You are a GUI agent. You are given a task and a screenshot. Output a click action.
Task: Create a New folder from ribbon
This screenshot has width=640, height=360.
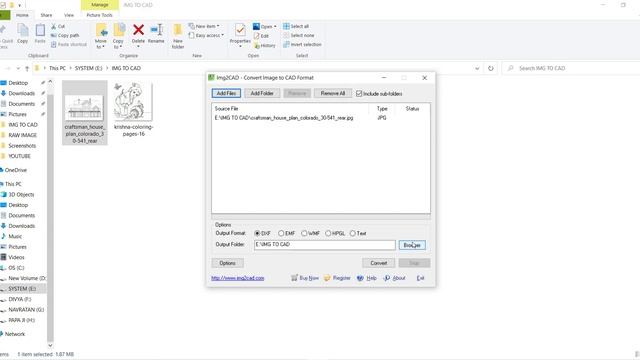pos(178,36)
